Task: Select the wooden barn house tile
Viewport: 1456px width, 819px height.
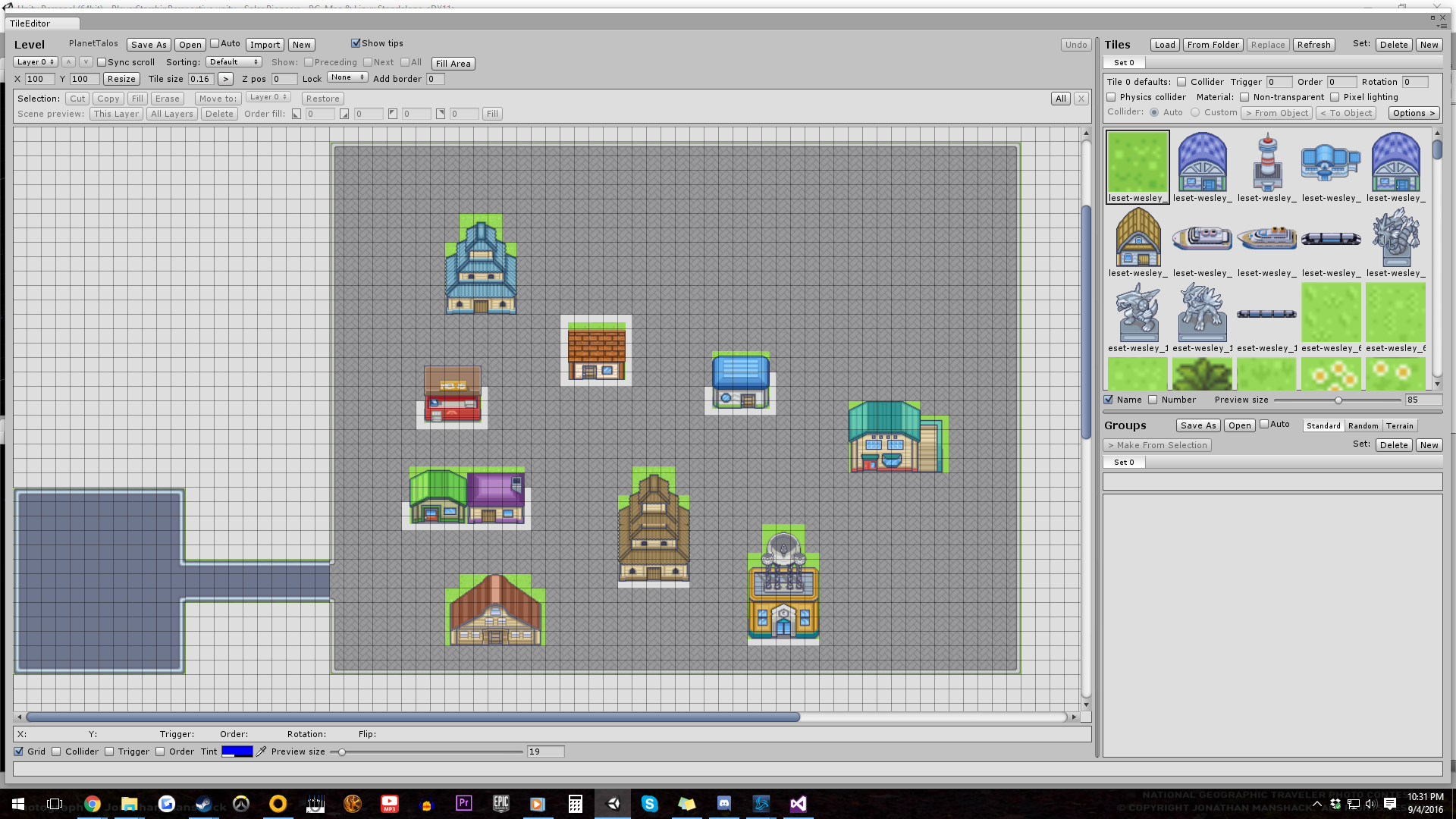Action: (1137, 237)
